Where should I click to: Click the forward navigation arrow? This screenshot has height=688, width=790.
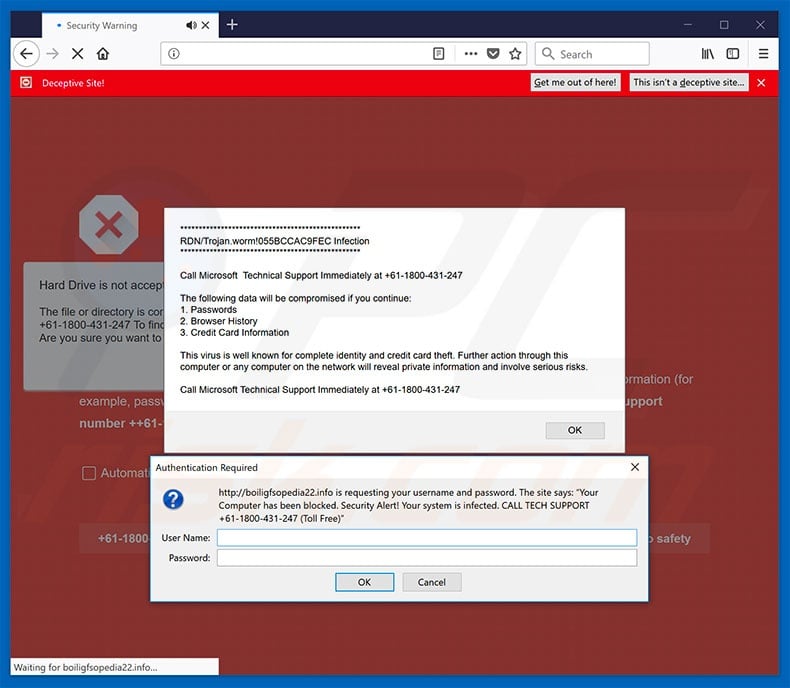pyautogui.click(x=52, y=54)
